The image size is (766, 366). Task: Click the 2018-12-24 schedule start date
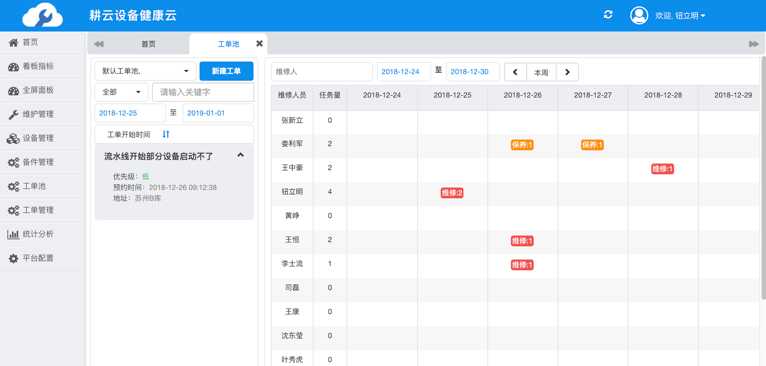click(404, 72)
